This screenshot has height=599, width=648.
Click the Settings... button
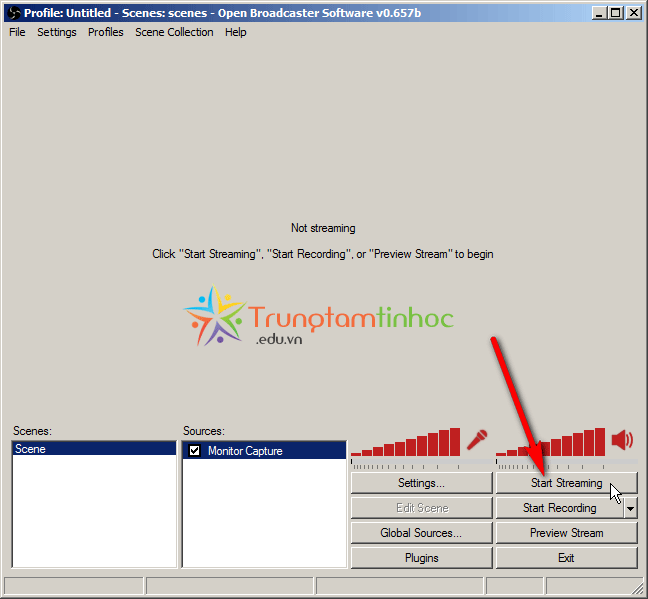click(x=422, y=483)
